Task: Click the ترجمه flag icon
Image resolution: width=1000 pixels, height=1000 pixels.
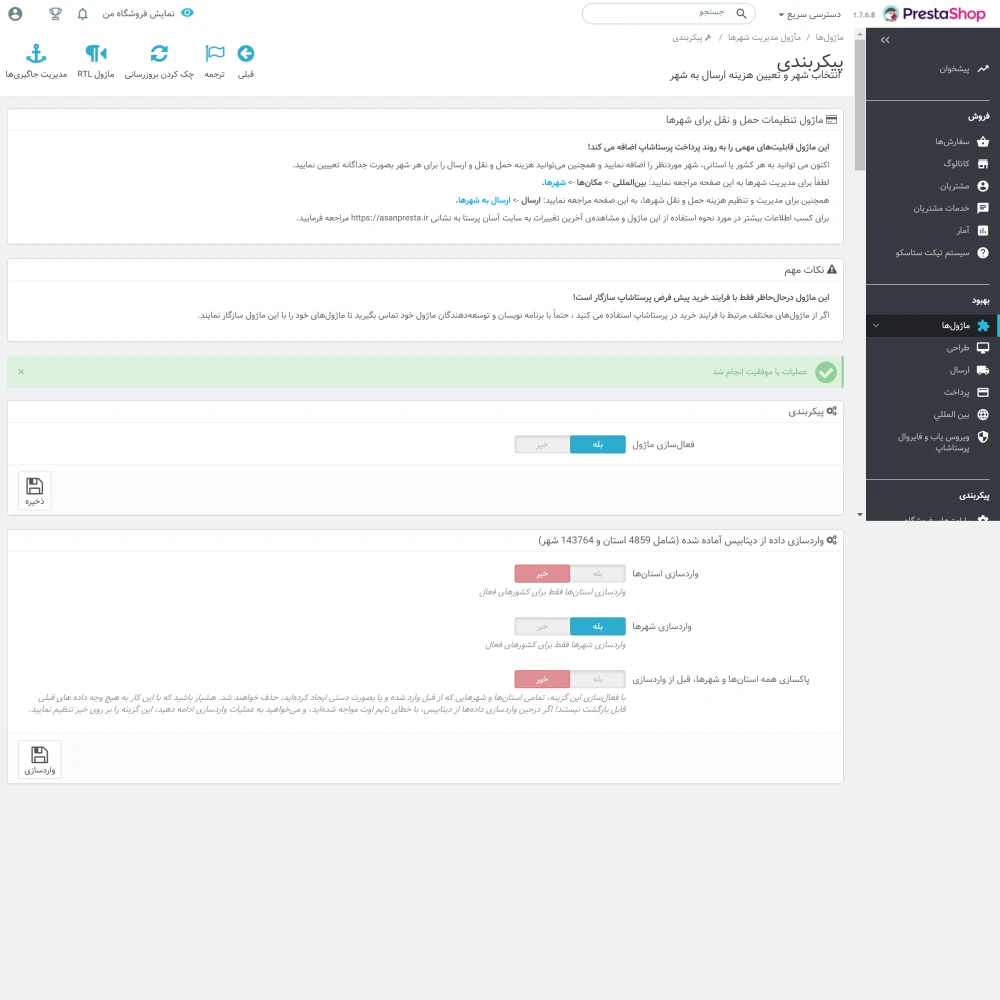Action: point(215,54)
